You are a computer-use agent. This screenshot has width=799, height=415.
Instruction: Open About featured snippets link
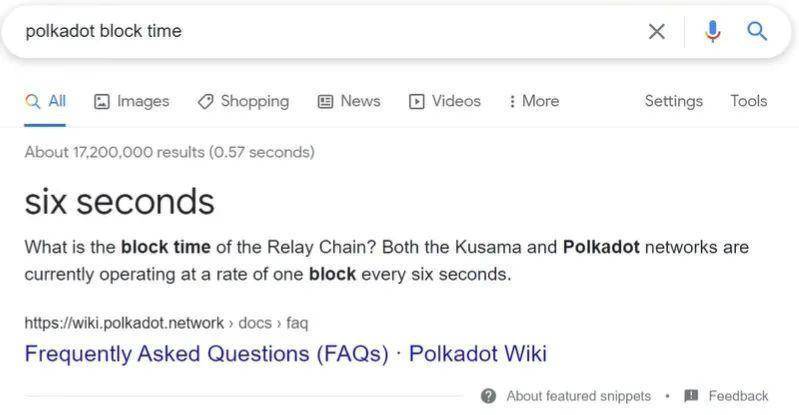coord(578,396)
